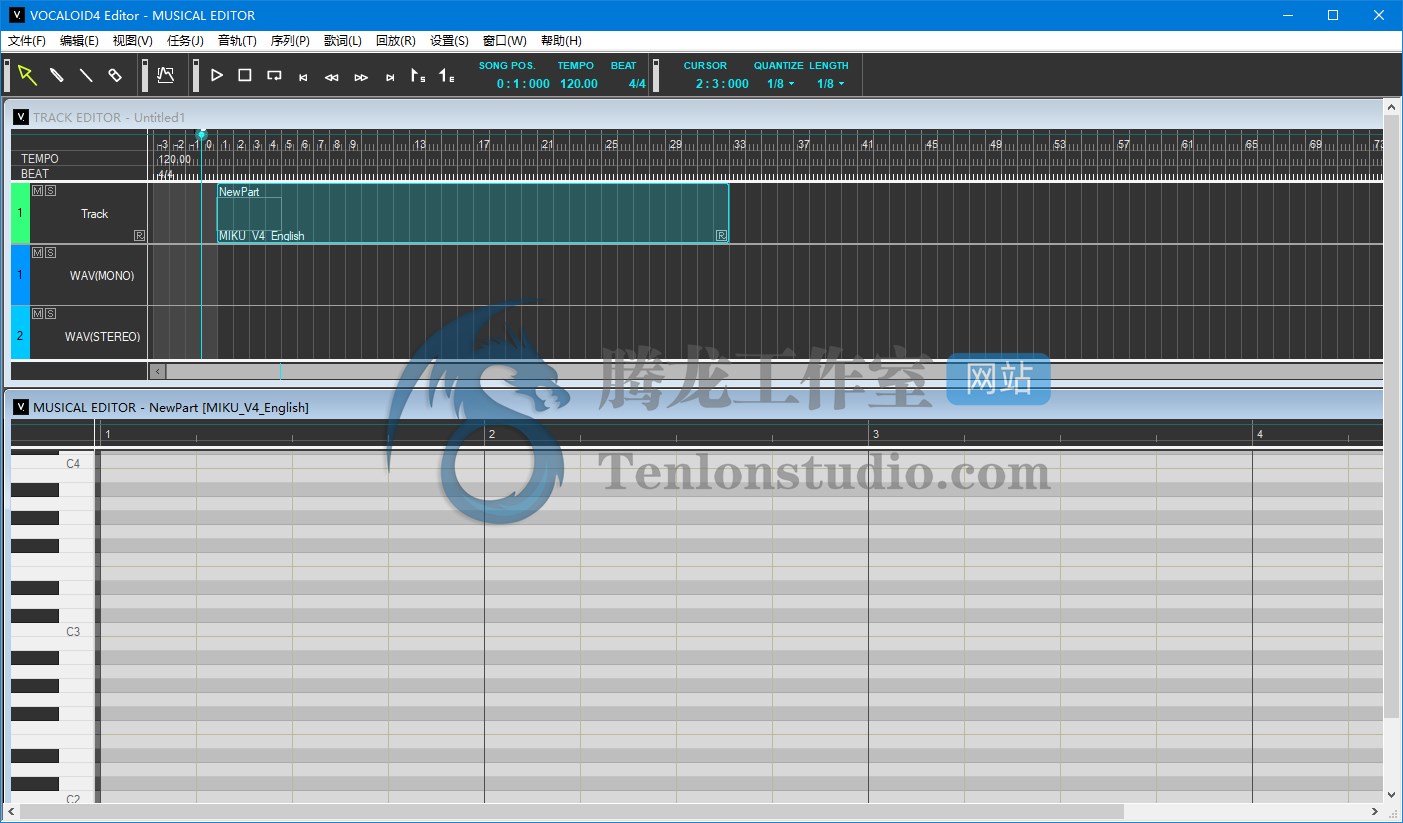Click the musical editor horizontal scrollbar thumb

(x=571, y=811)
